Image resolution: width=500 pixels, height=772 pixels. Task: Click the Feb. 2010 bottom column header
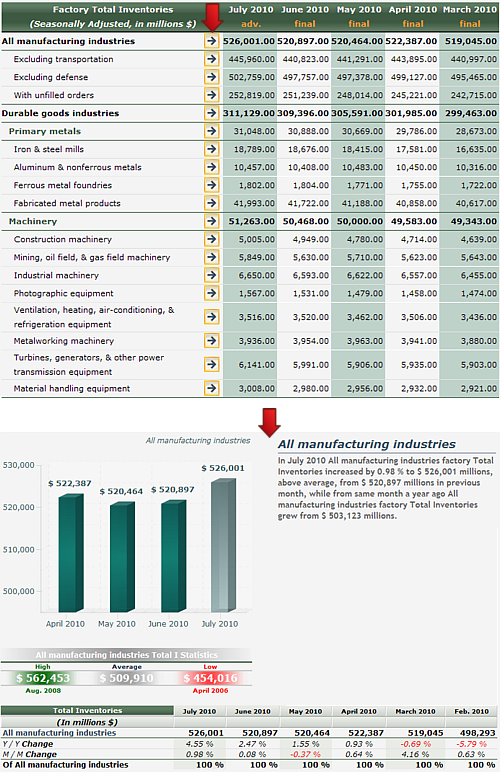[471, 711]
